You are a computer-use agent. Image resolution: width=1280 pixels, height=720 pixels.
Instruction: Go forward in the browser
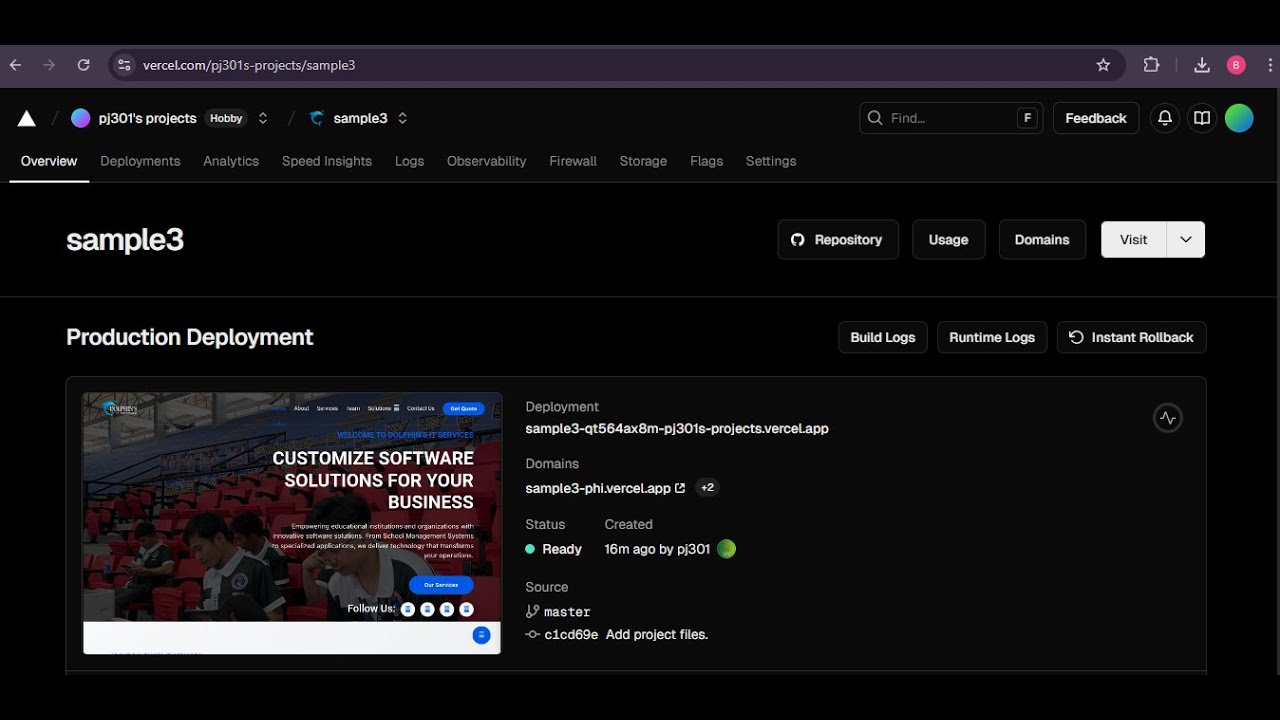click(x=49, y=65)
